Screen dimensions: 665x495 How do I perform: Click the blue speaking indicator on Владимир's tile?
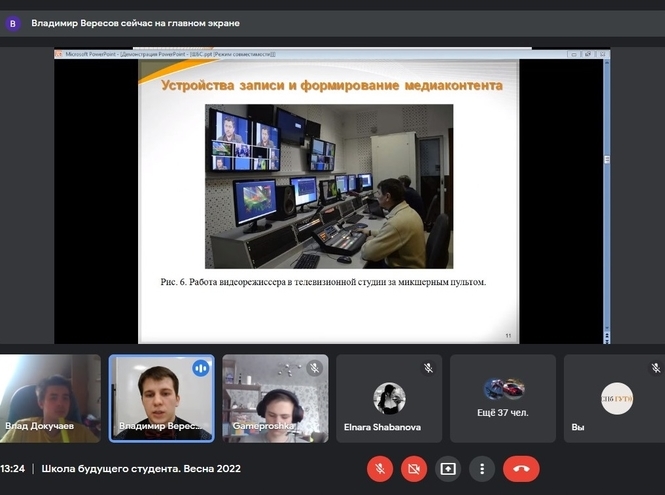click(201, 368)
